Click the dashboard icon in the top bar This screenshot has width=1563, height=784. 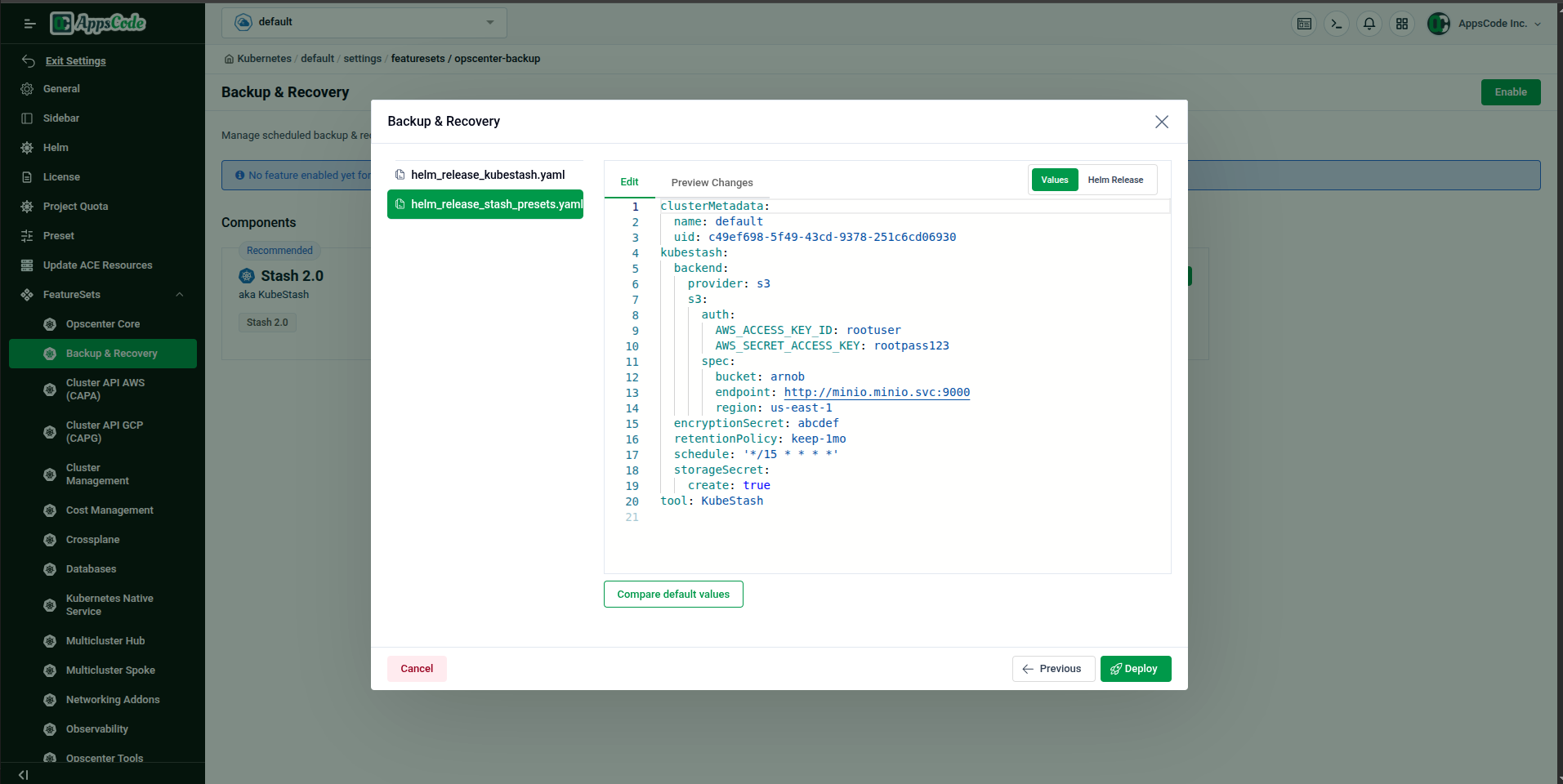1303,24
